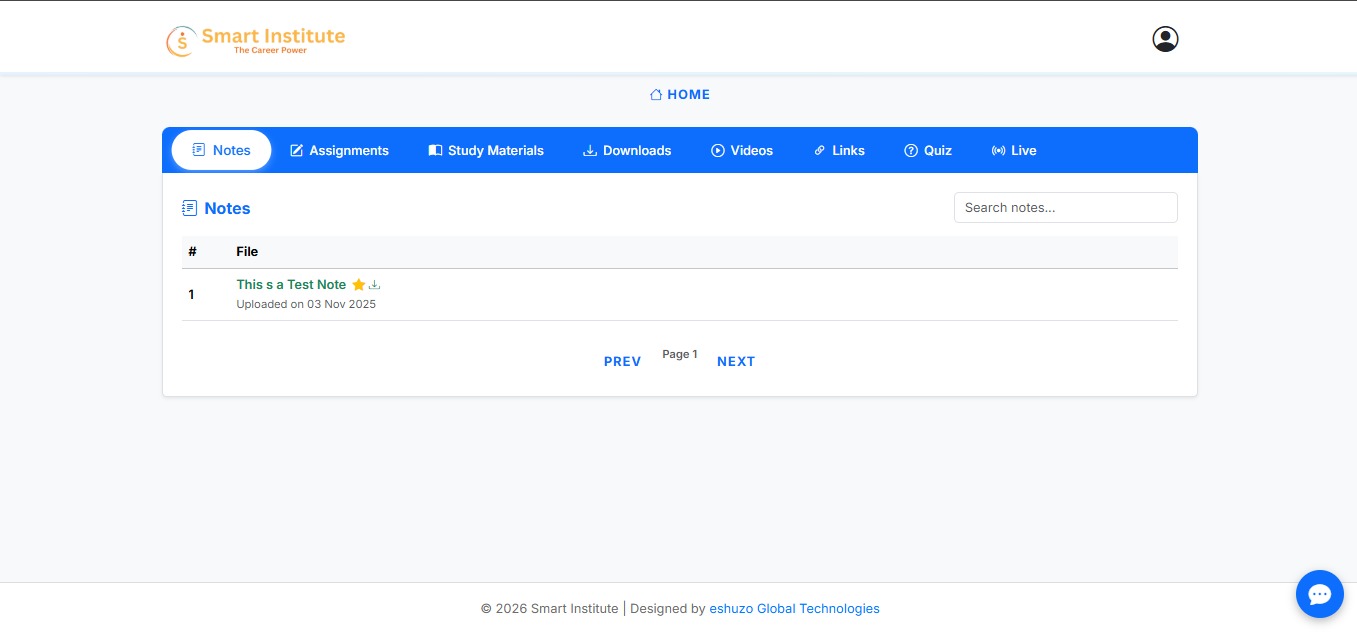Switch to the Assignments tab
This screenshot has height=632, width=1357.
click(339, 151)
